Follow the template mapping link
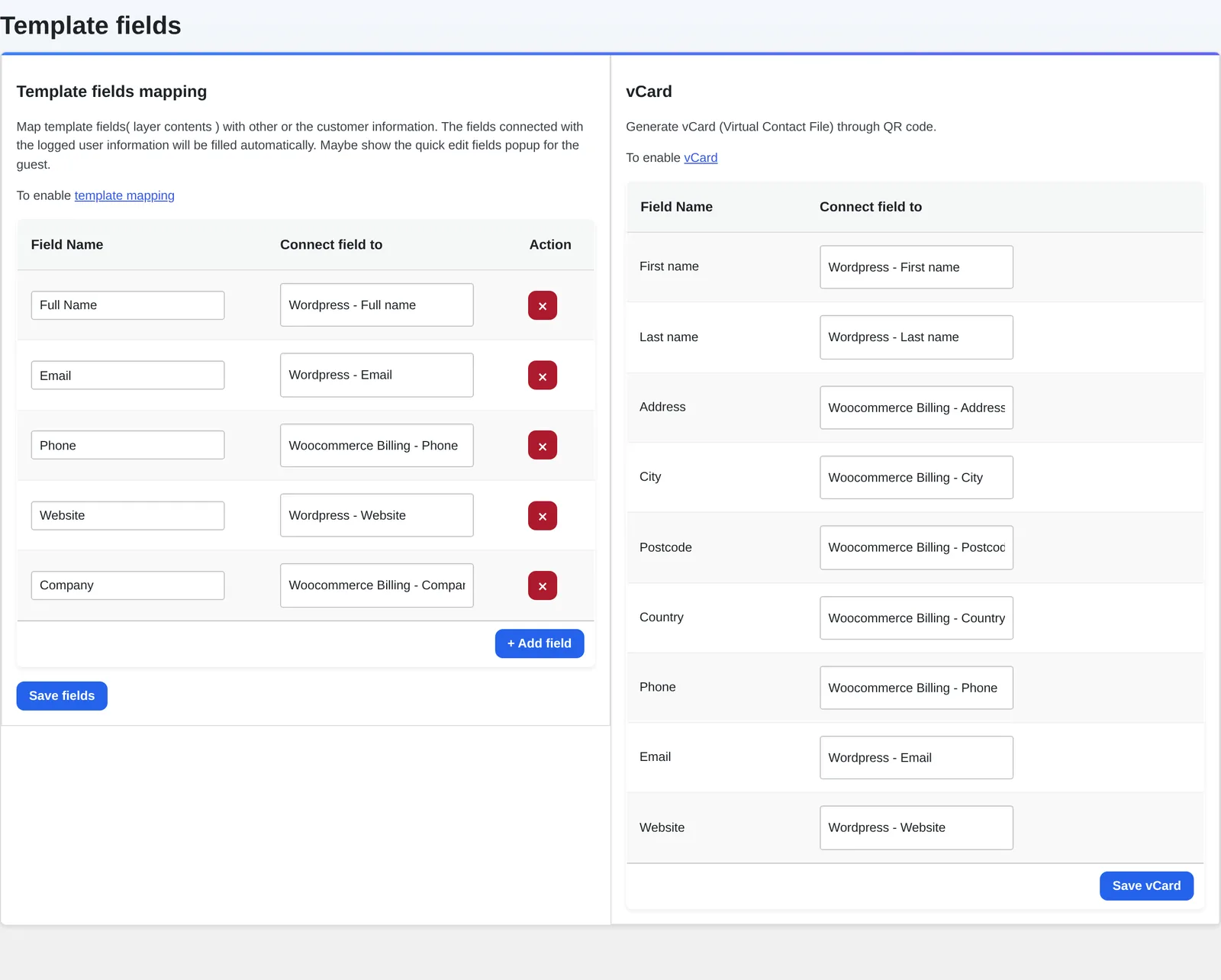The width and height of the screenshot is (1221, 980). pyautogui.click(x=124, y=195)
